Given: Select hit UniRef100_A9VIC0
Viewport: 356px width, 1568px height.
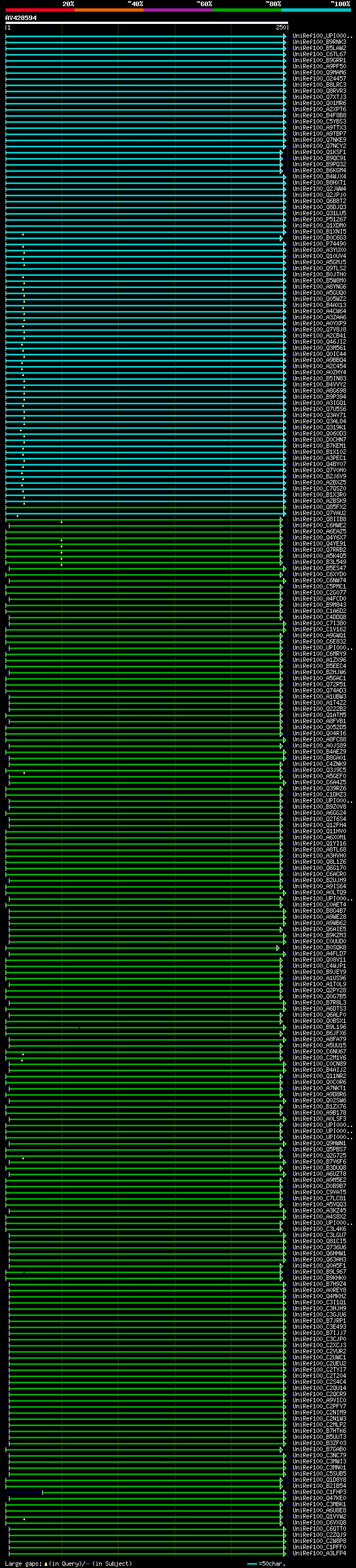Looking at the screenshot, I should point(319,1401).
